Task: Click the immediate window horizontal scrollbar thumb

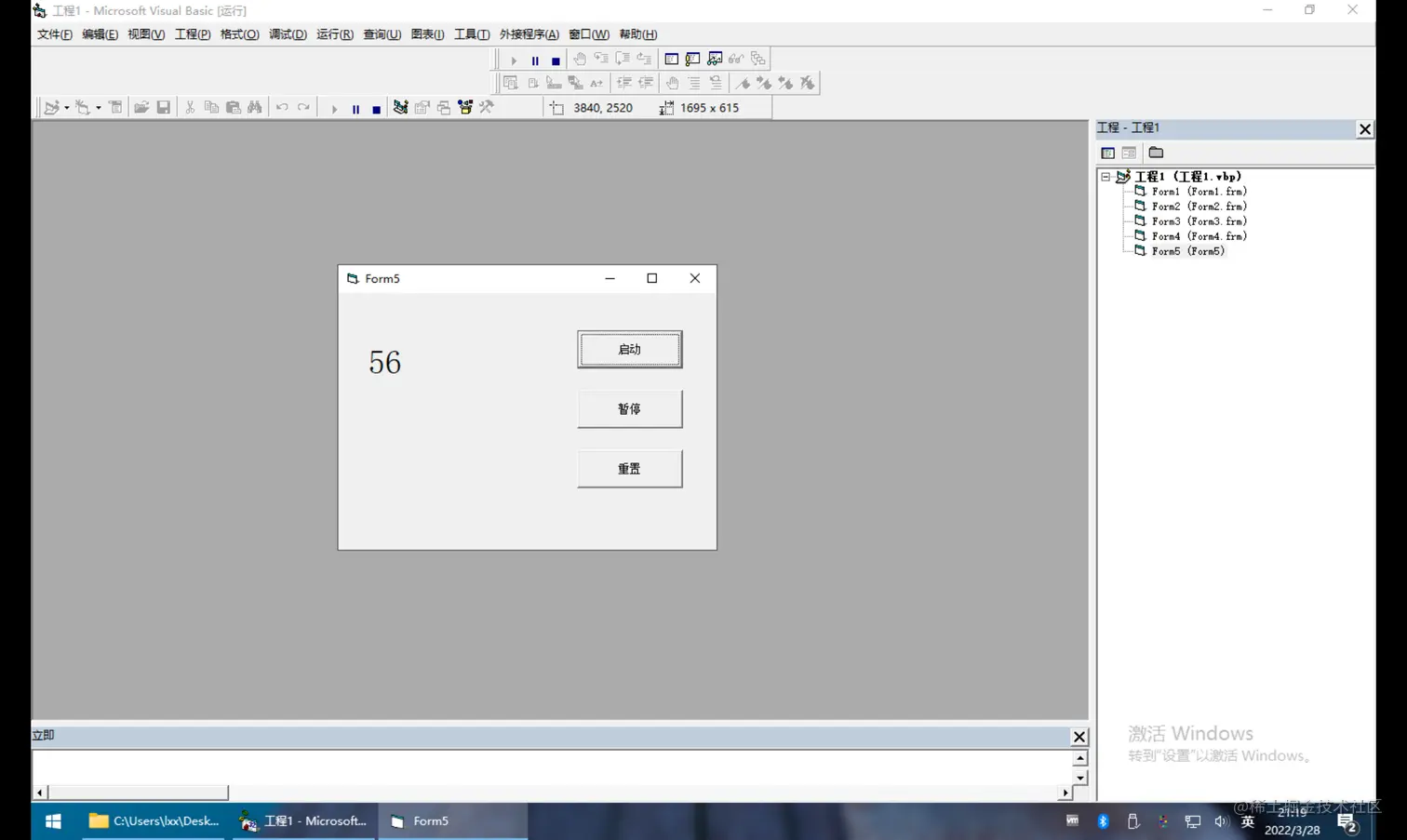Action: click(x=138, y=793)
